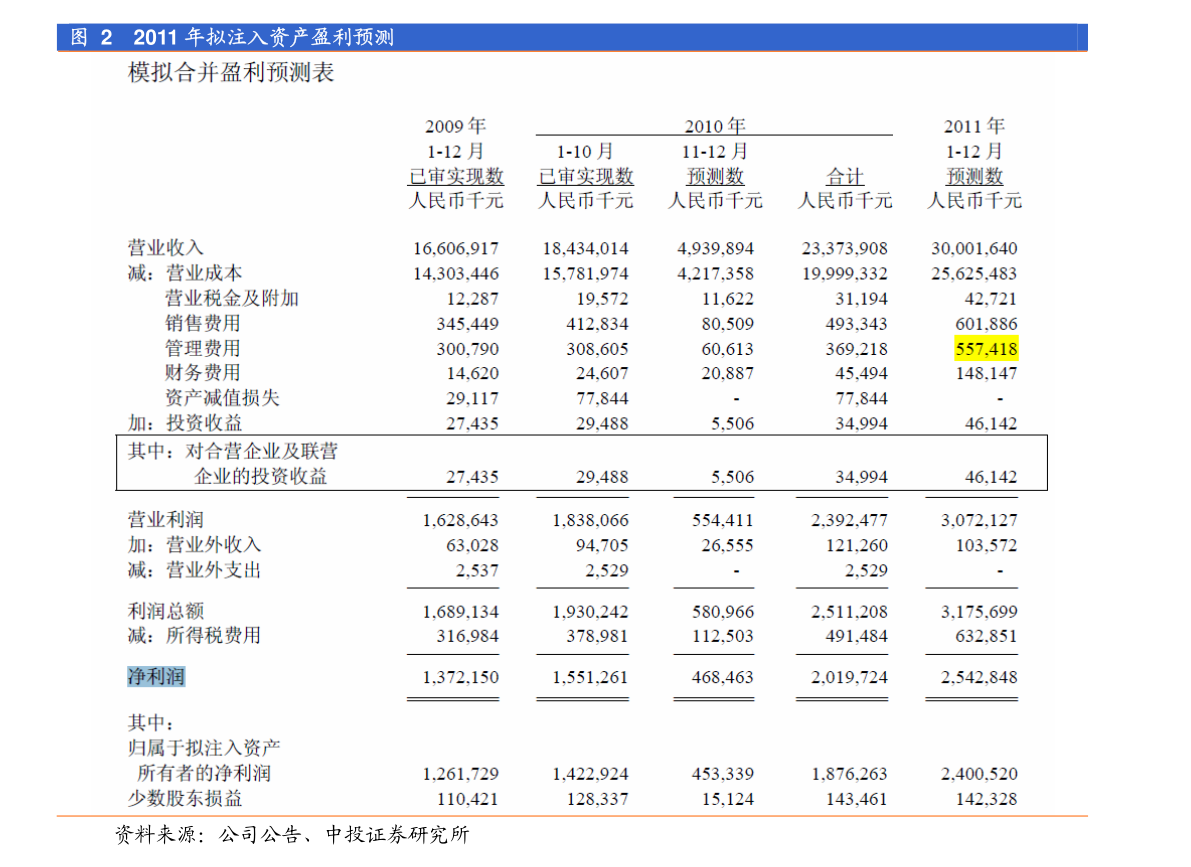This screenshot has width=1191, height=867.
Task: Select the 营业收入 row label
Action: [x=166, y=248]
